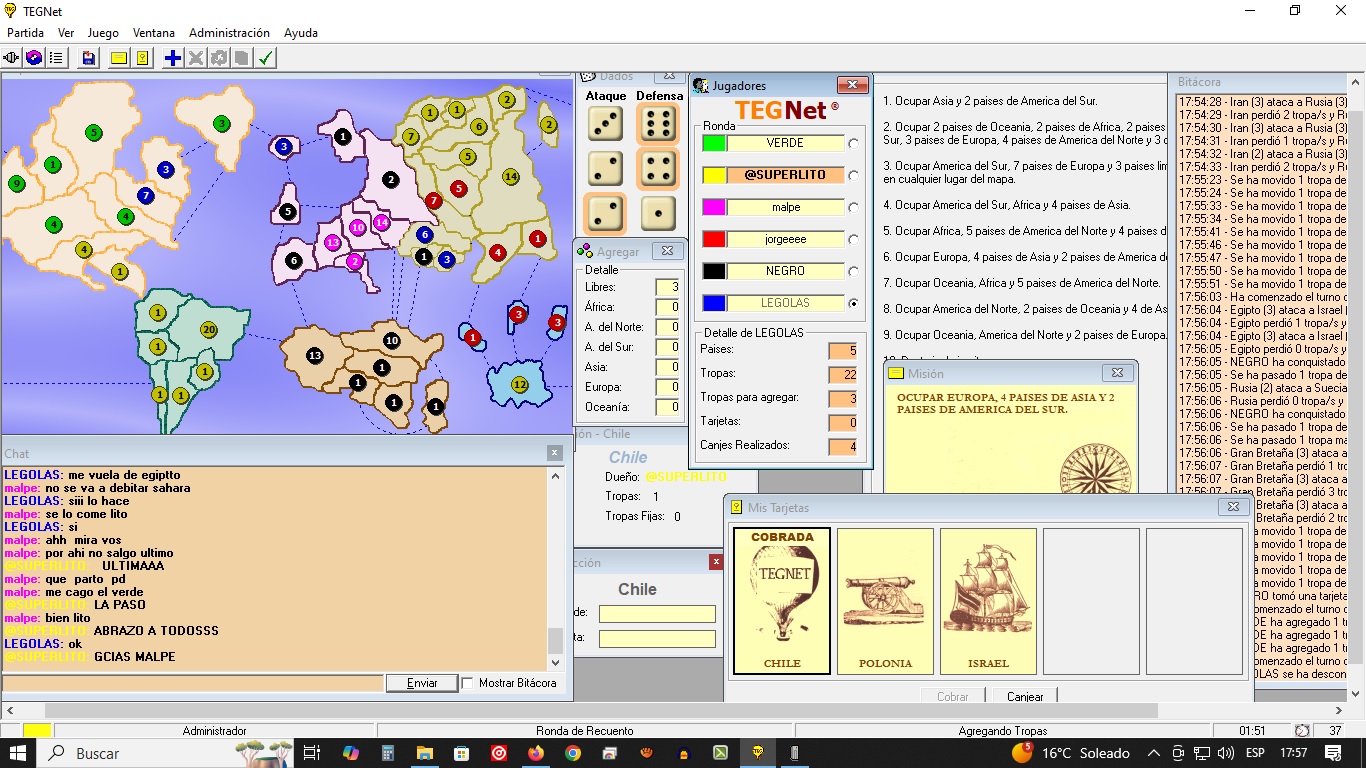Click the chat message input field

click(193, 683)
